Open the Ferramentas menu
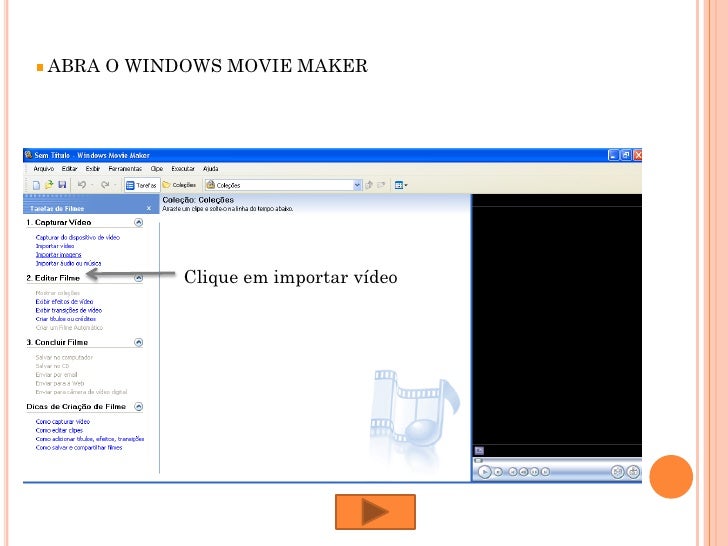728x546 pixels. coord(125,169)
